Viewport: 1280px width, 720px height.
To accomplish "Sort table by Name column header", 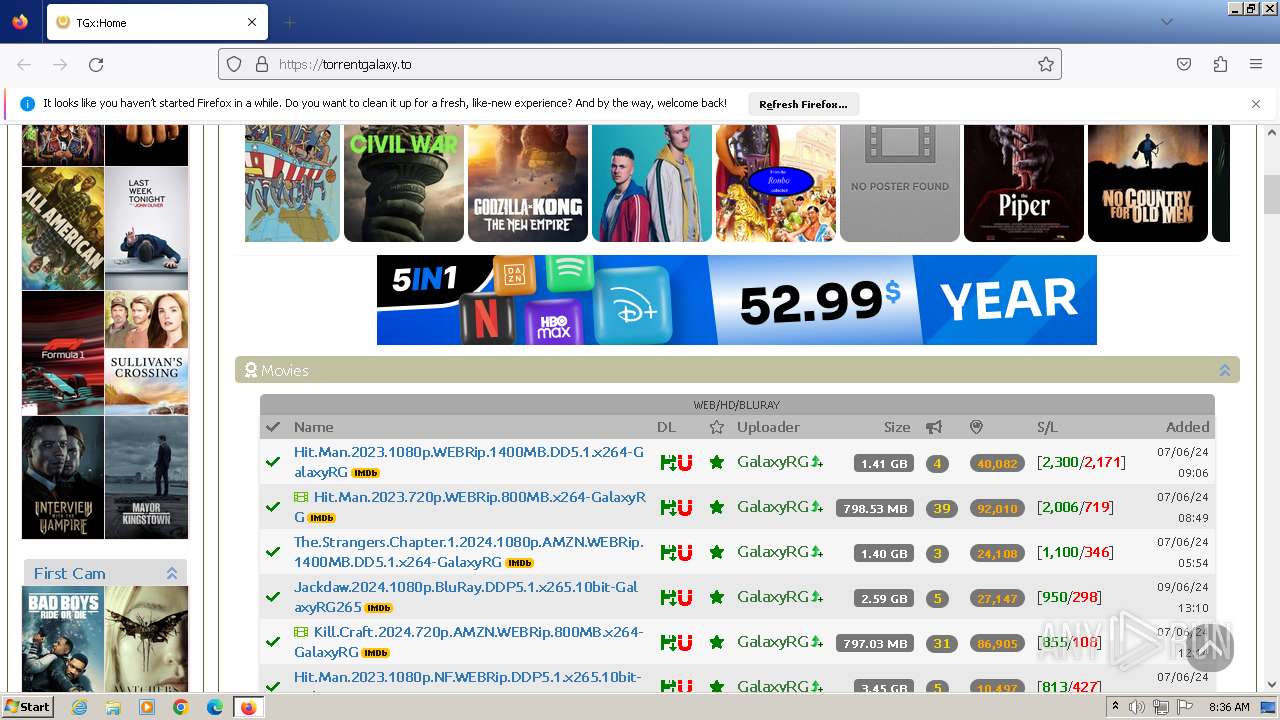I will pos(313,427).
